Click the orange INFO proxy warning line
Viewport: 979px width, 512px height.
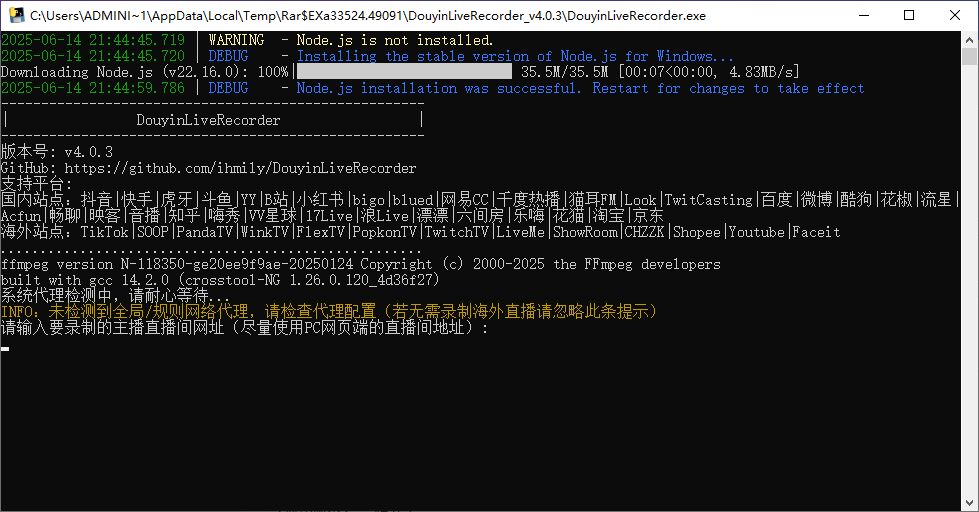(x=330, y=312)
